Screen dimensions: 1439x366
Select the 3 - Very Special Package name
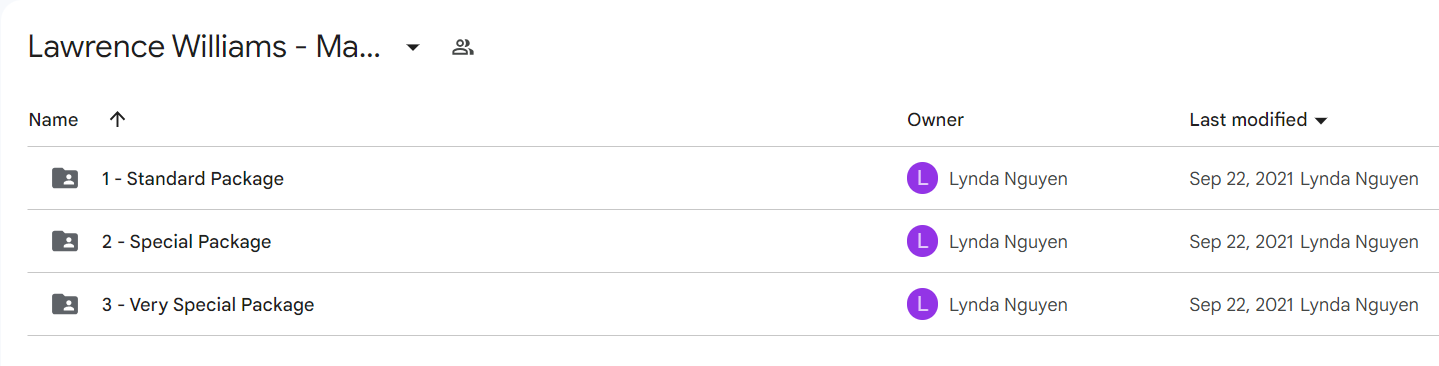(208, 305)
